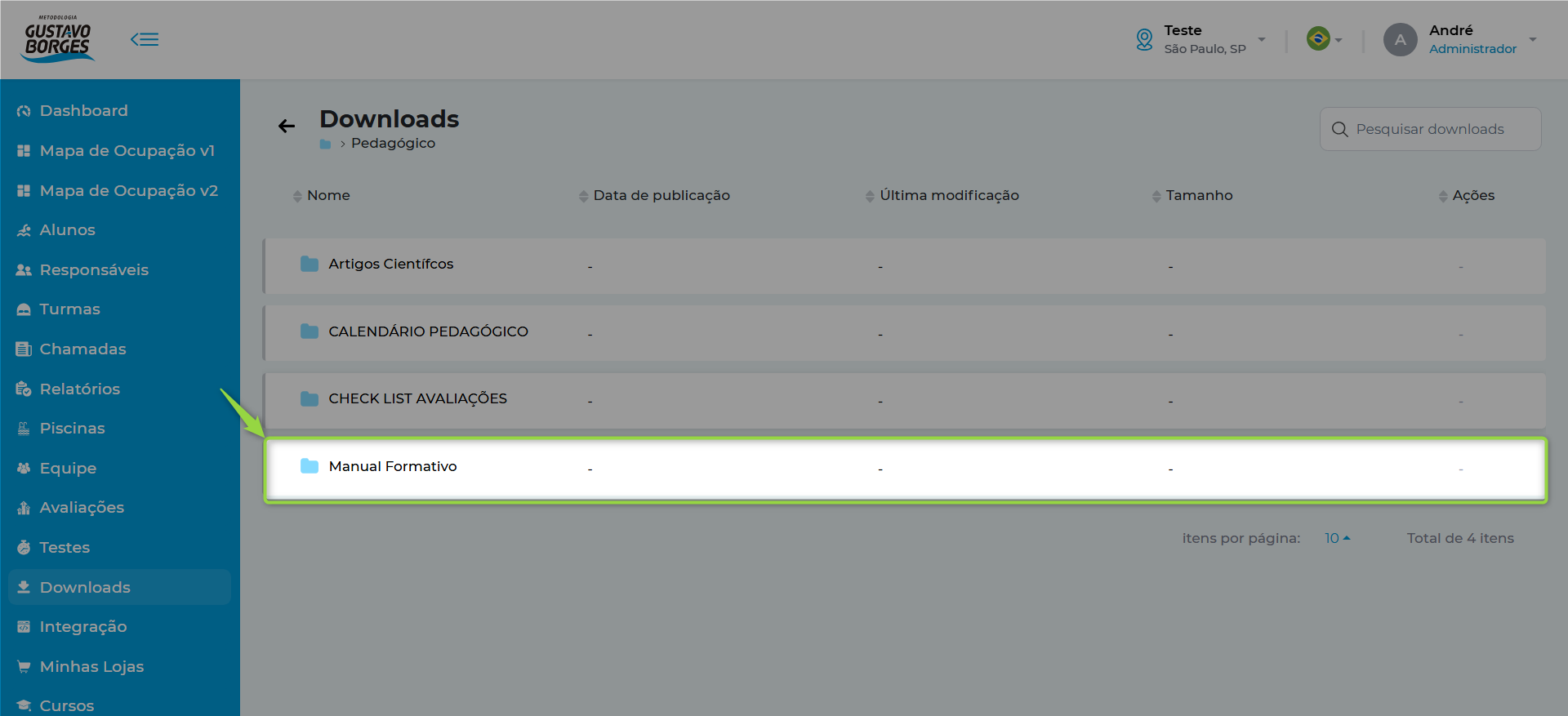This screenshot has height=716, width=1568.
Task: Click the Testes stopwatch icon
Action: [24, 547]
